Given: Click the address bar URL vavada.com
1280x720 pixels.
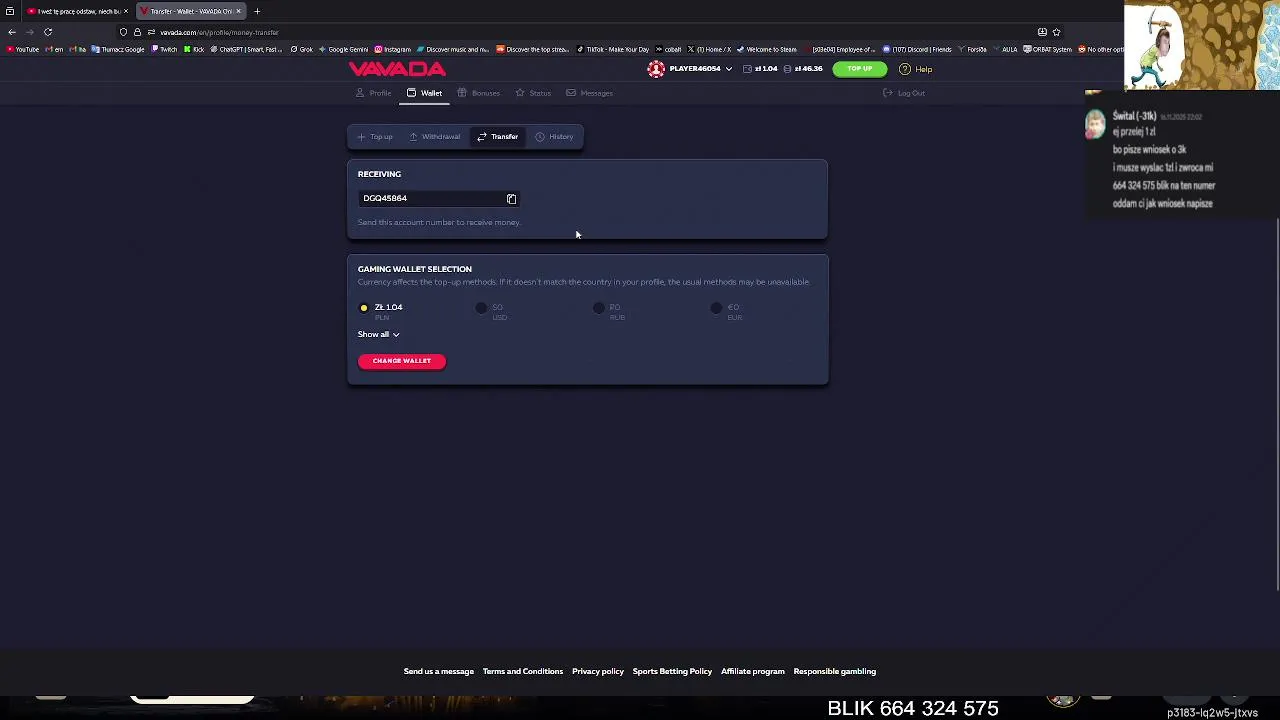Looking at the screenshot, I should point(219,32).
